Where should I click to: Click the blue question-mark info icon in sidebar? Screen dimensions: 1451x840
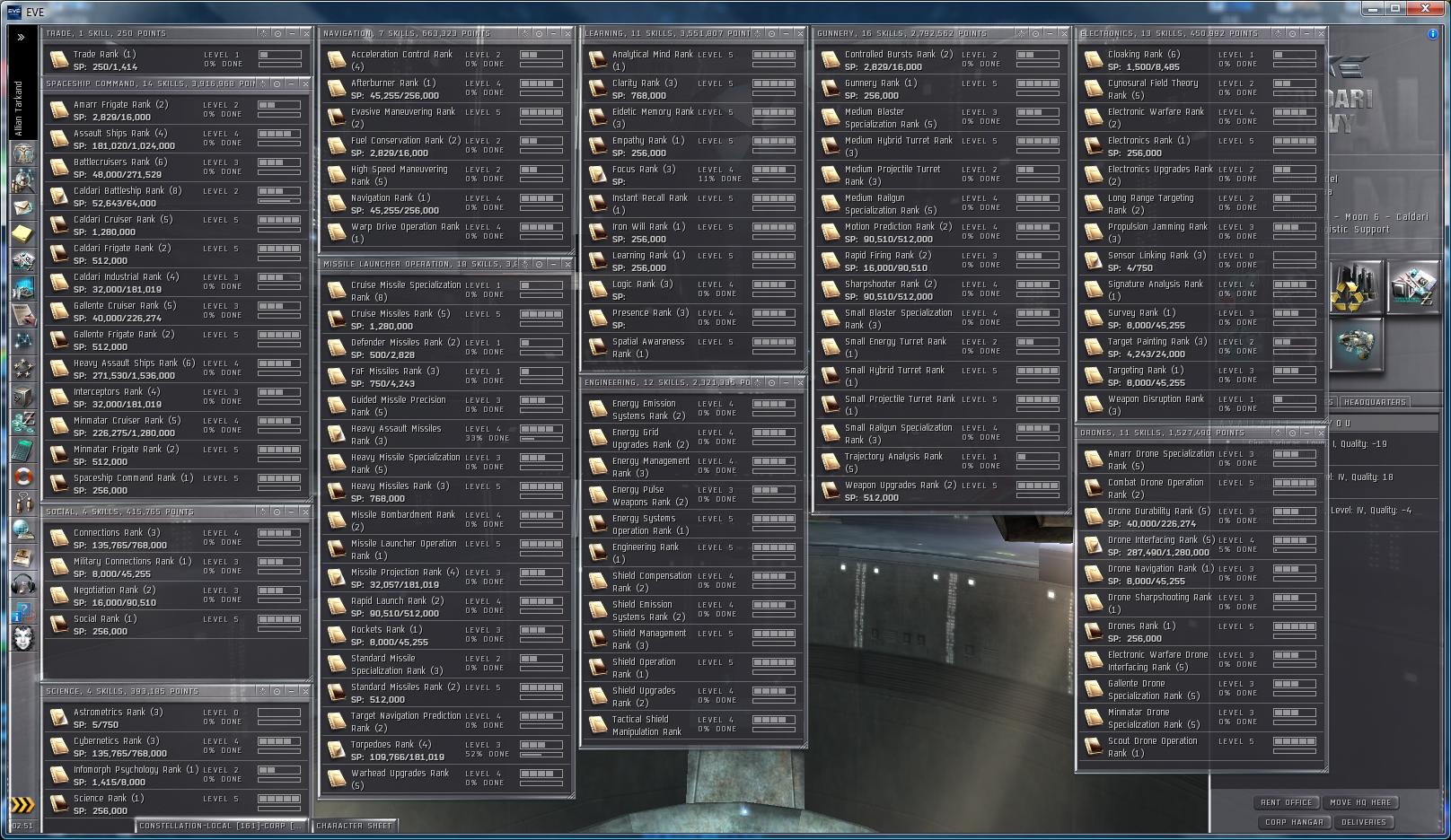coord(22,612)
